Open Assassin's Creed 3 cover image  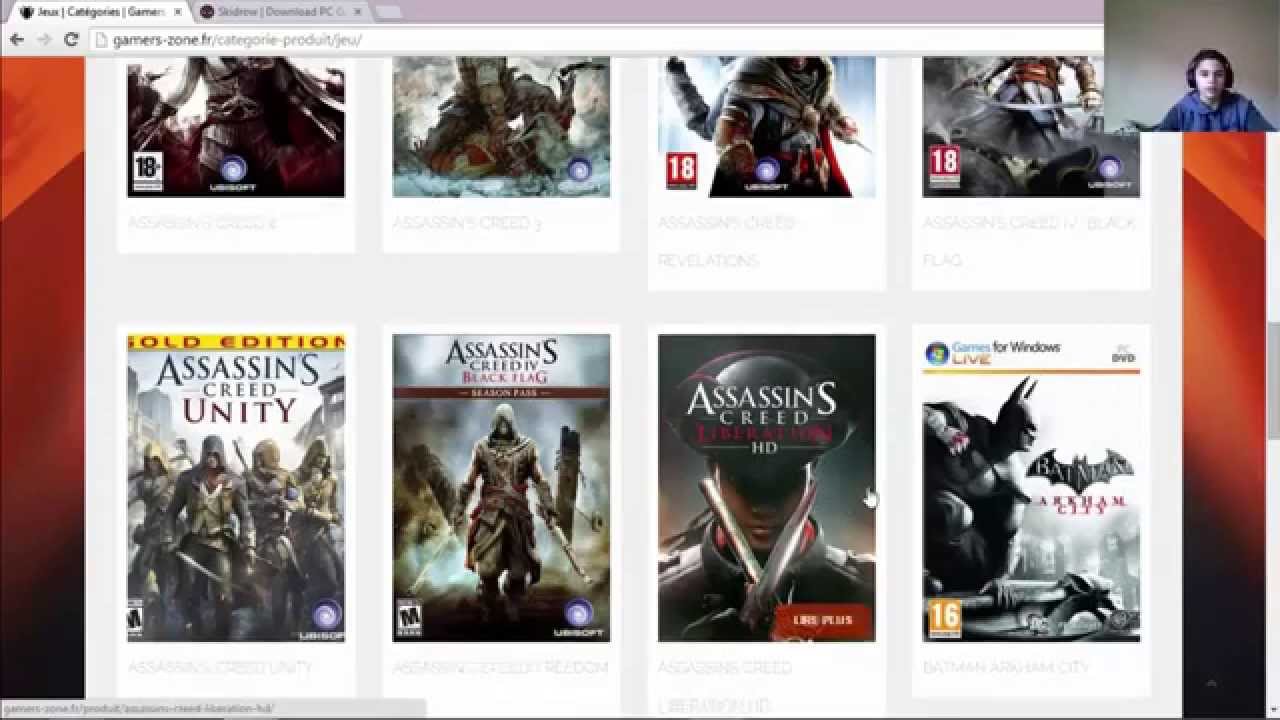tap(501, 127)
